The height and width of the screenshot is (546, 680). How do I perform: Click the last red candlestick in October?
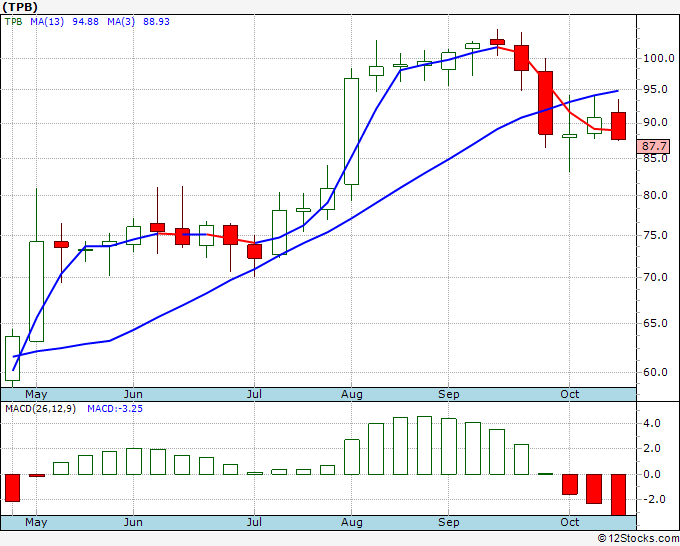[x=618, y=126]
